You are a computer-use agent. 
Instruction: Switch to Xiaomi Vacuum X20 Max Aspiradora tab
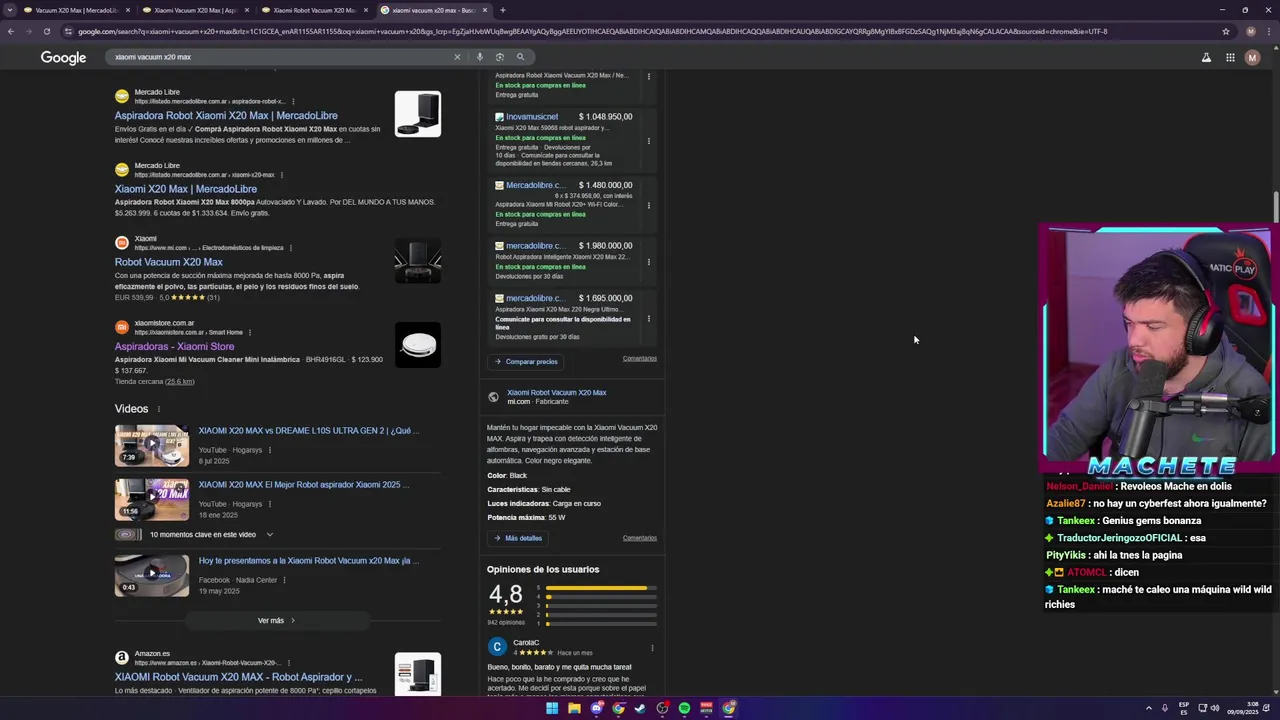[x=194, y=10]
